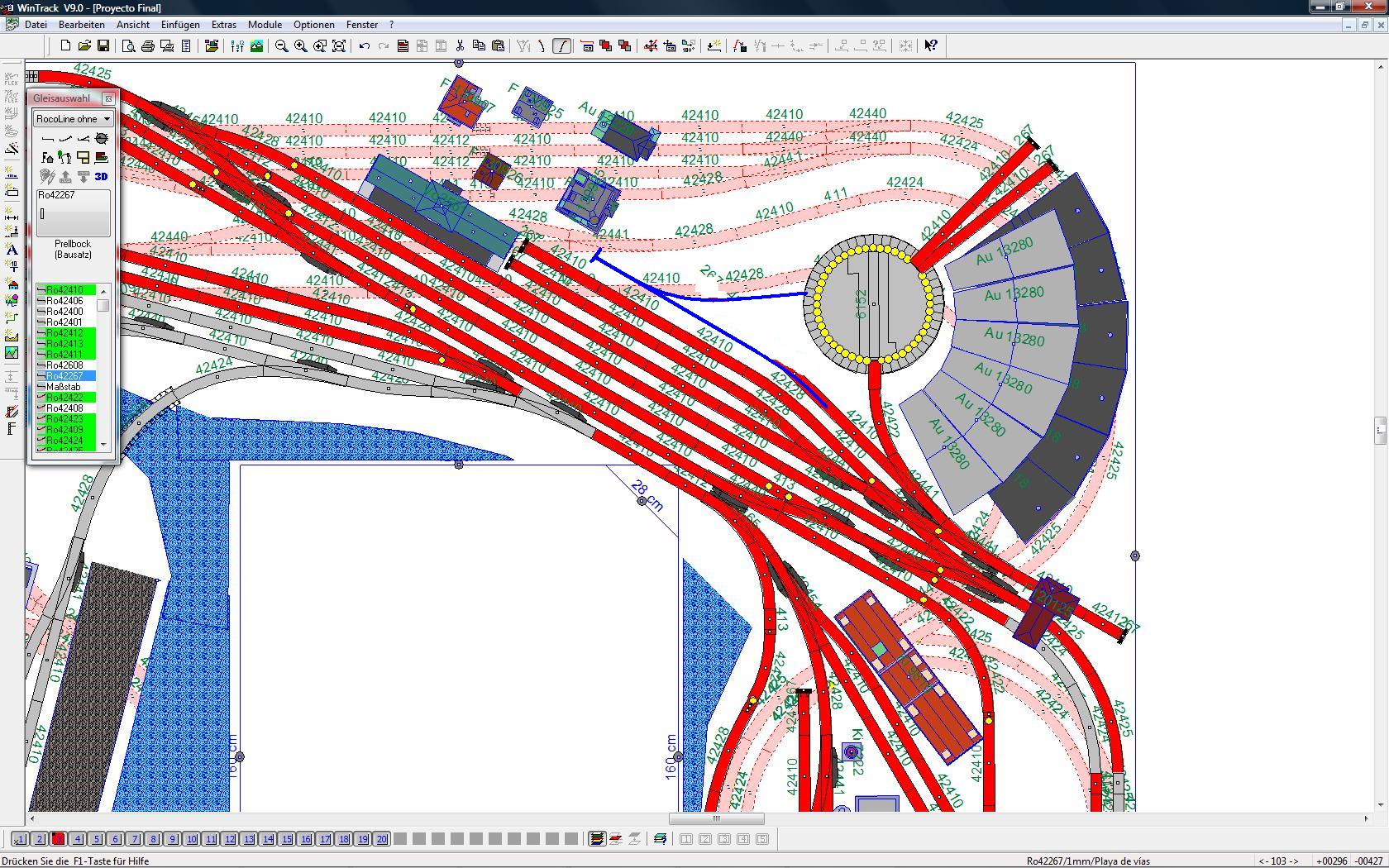Click the track list scroll down arrow
Image resolution: width=1389 pixels, height=868 pixels.
tap(103, 445)
